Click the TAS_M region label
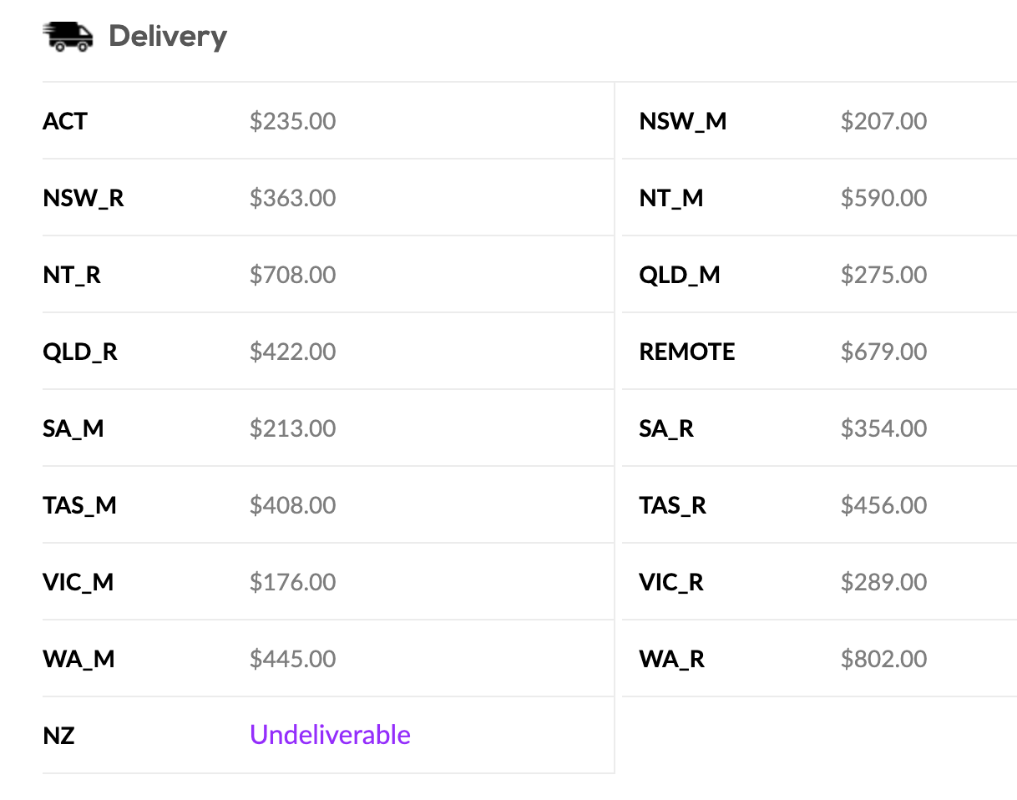 (x=80, y=505)
